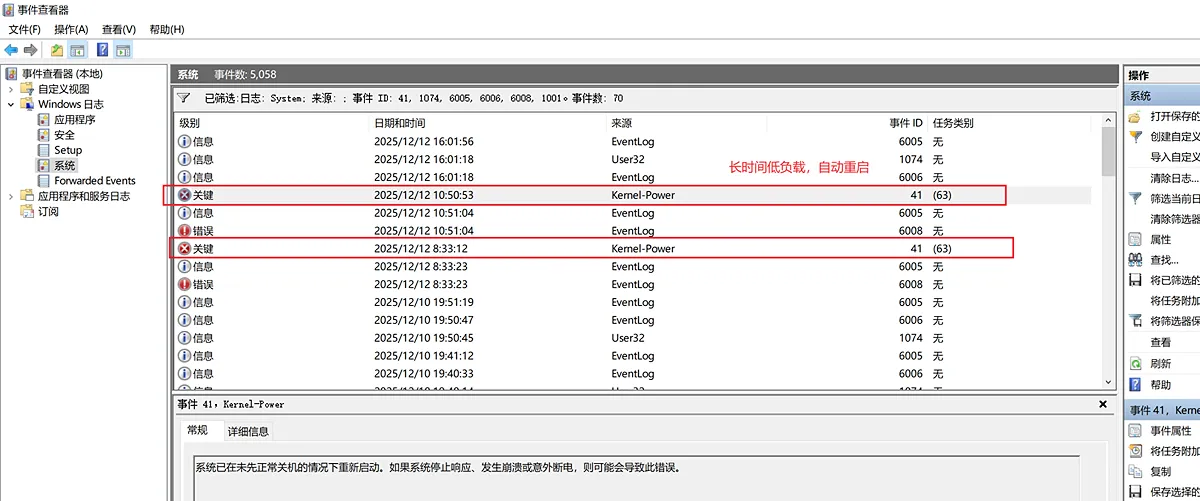Click the Back arrow in the toolbar
Image resolution: width=1200 pixels, height=501 pixels.
coord(11,50)
